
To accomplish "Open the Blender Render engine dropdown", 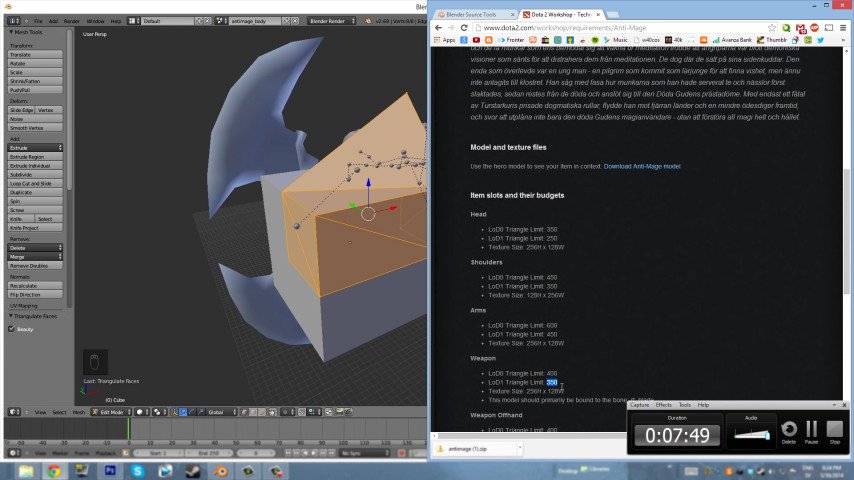I will coord(332,21).
